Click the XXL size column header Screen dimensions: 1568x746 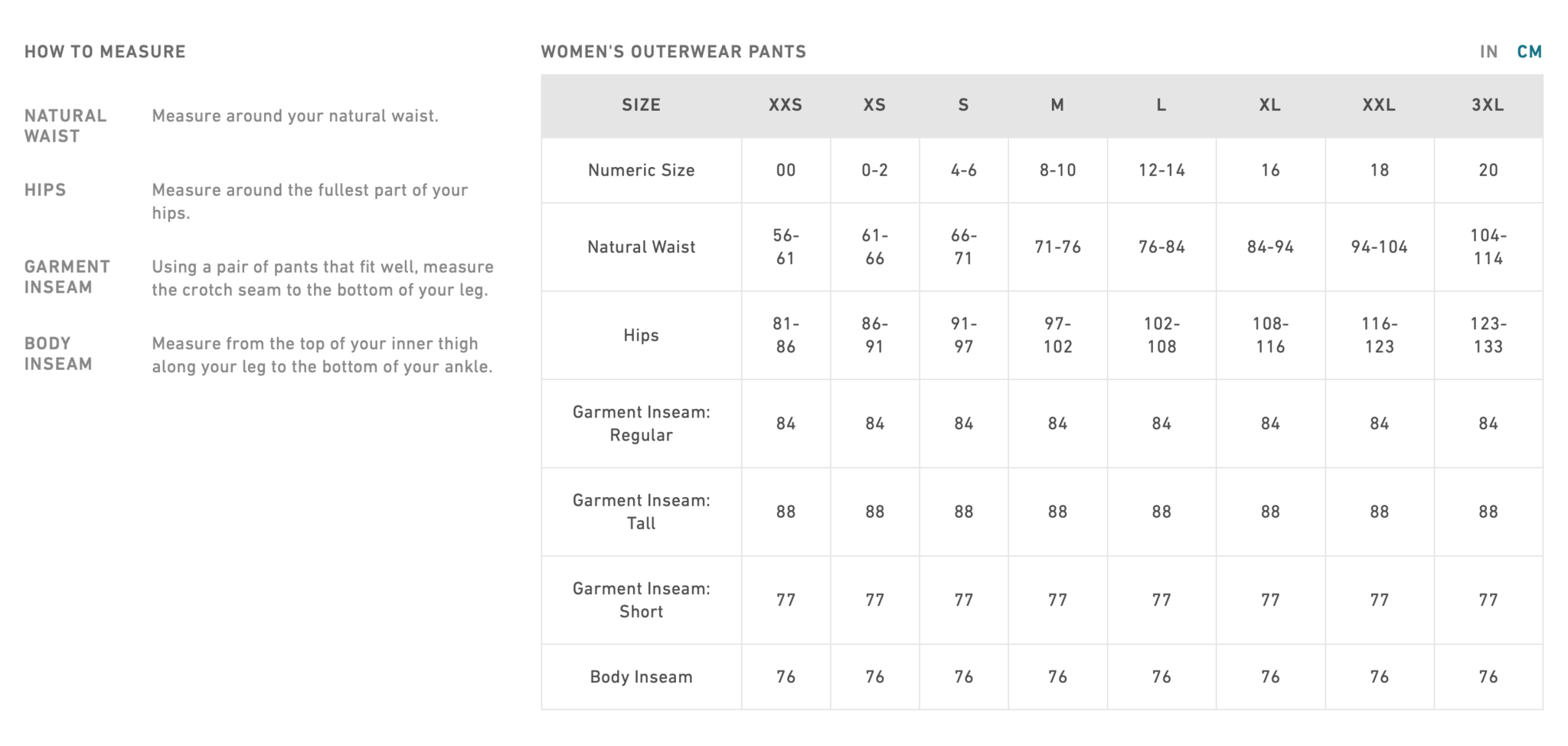pyautogui.click(x=1379, y=105)
